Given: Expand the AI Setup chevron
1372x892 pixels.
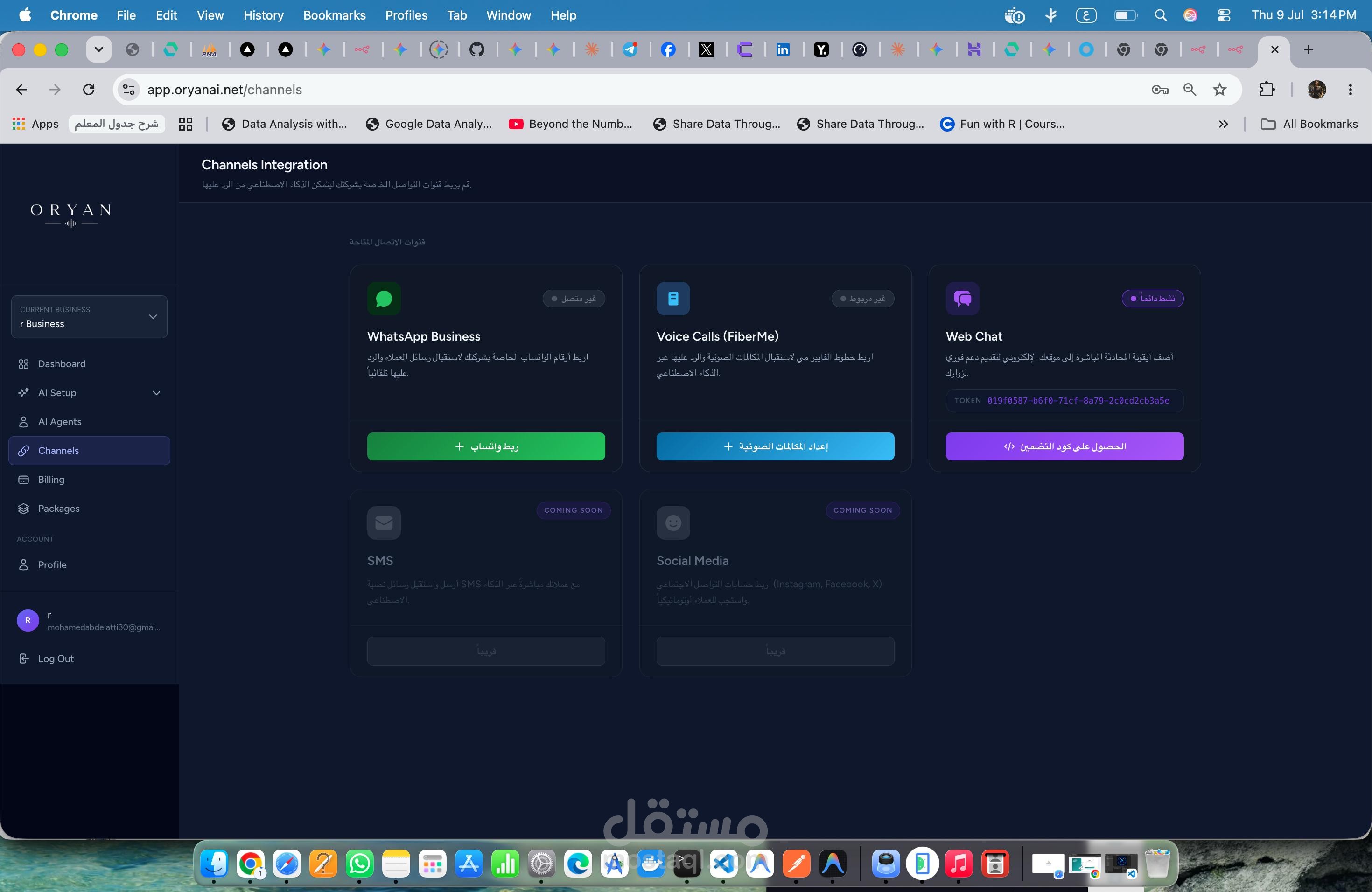Looking at the screenshot, I should [x=156, y=393].
